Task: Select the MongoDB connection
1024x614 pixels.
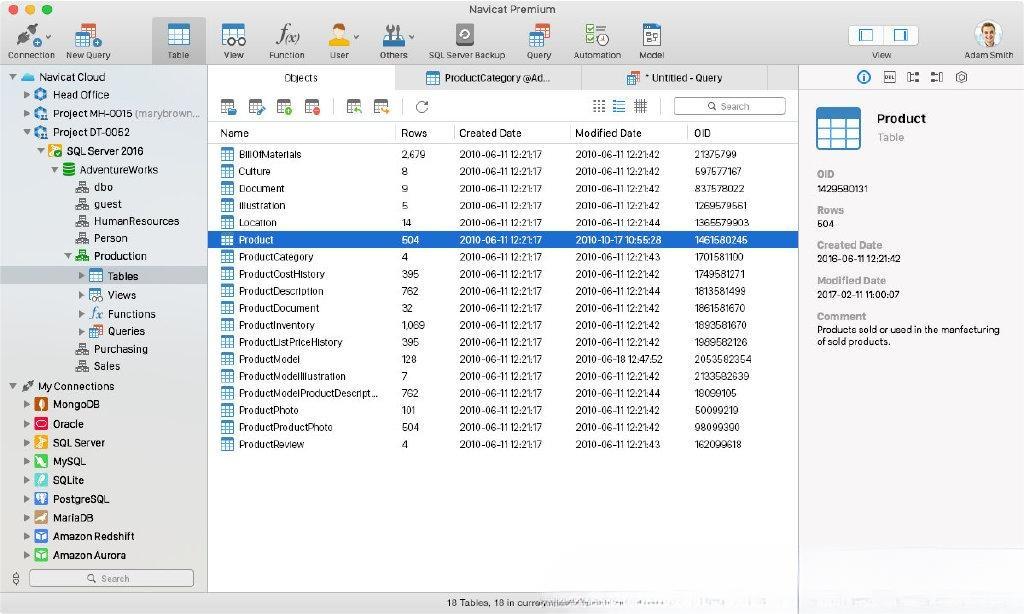Action: 76,404
